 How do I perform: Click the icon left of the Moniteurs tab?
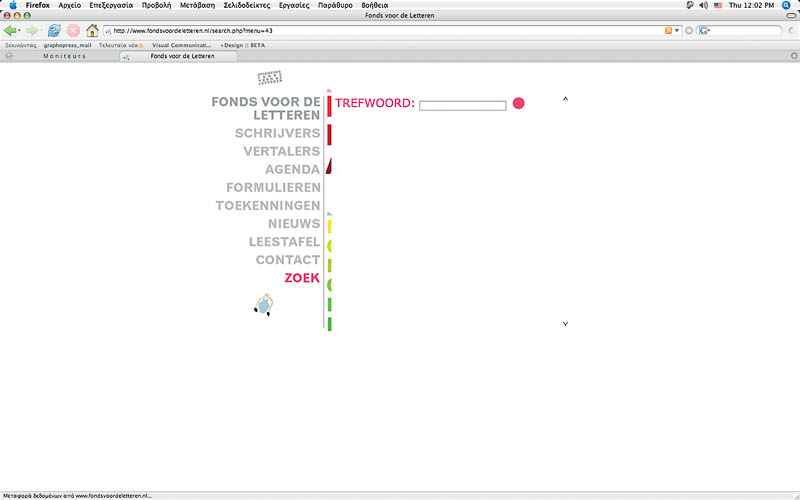click(x=9, y=56)
